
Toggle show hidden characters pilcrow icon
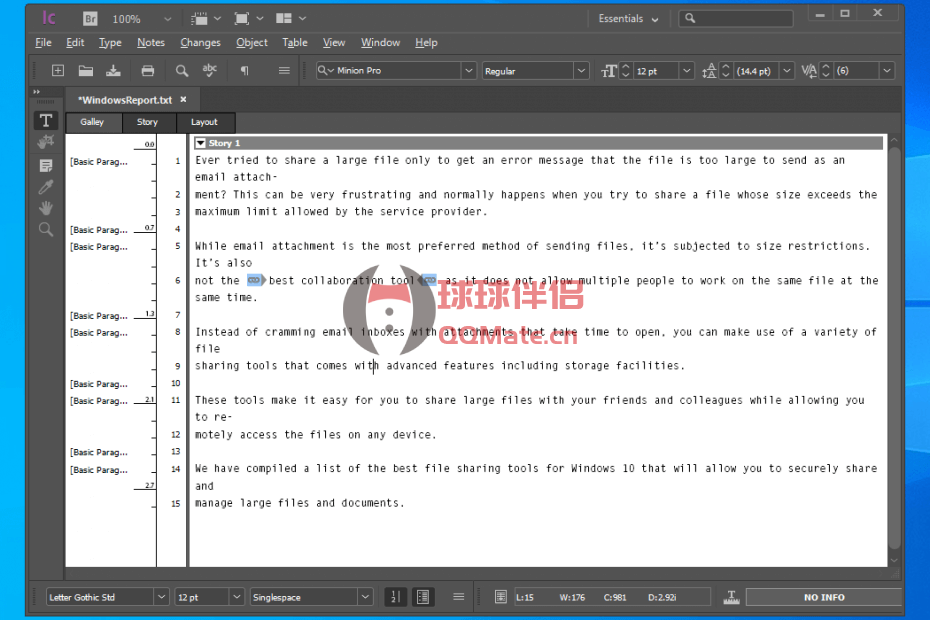click(x=244, y=71)
